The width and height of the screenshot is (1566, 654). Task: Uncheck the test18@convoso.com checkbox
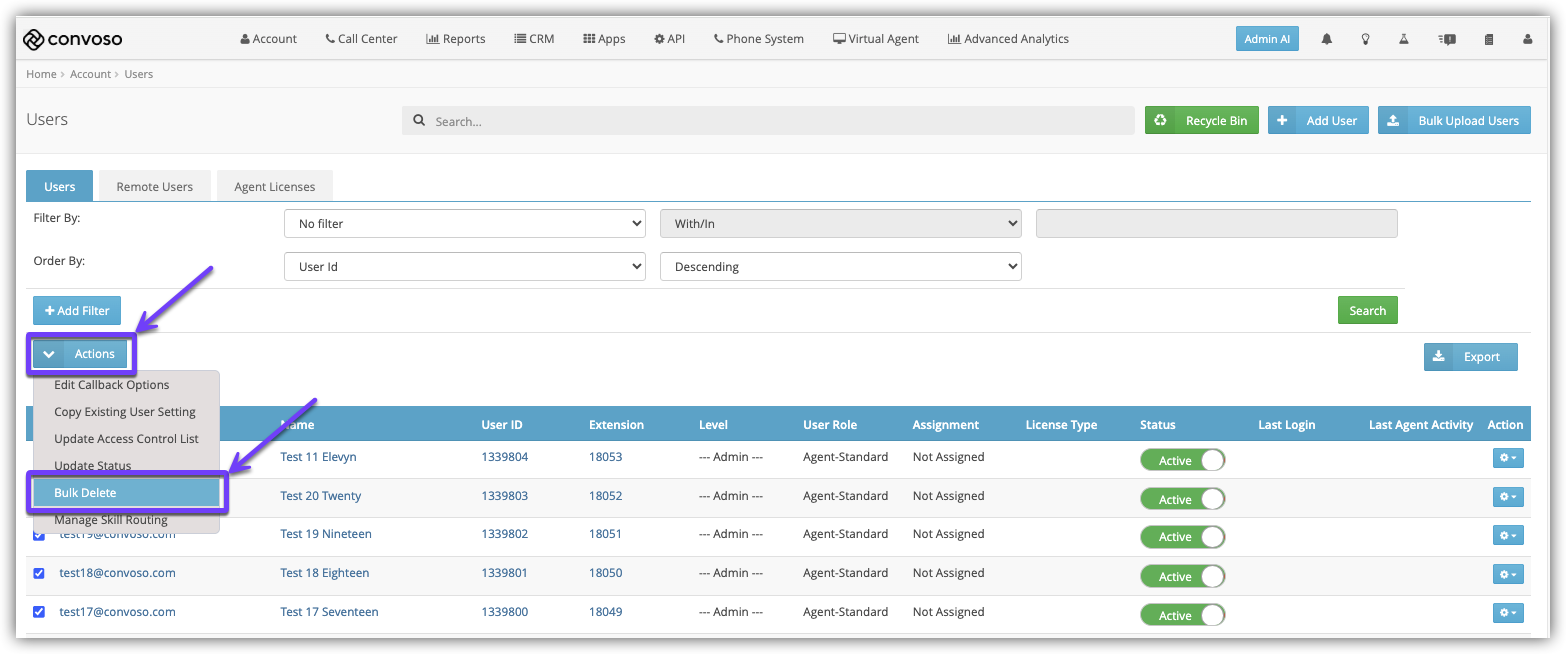[x=39, y=573]
